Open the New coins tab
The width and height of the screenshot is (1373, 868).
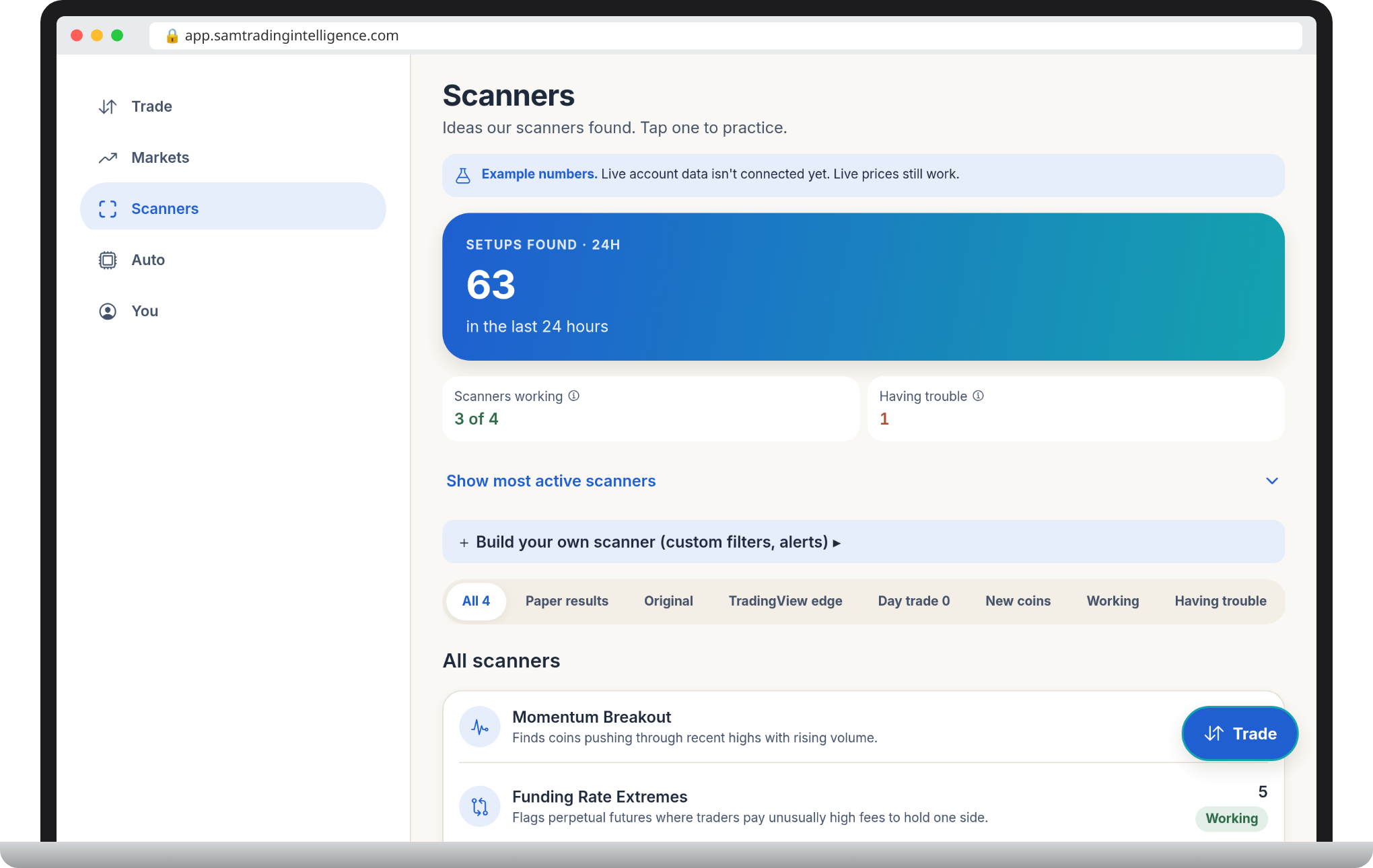[x=1018, y=601]
